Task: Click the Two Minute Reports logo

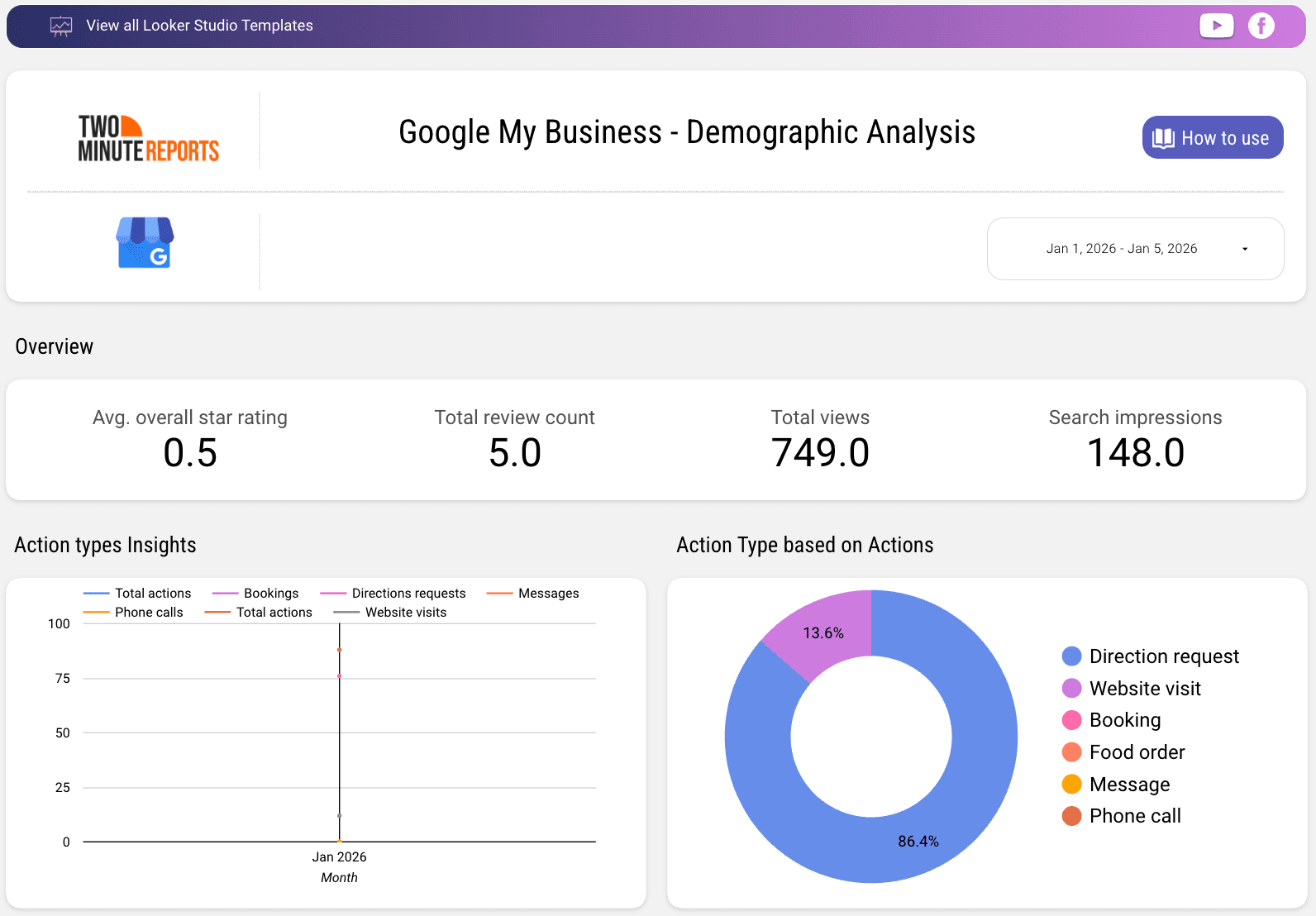Action: point(149,138)
